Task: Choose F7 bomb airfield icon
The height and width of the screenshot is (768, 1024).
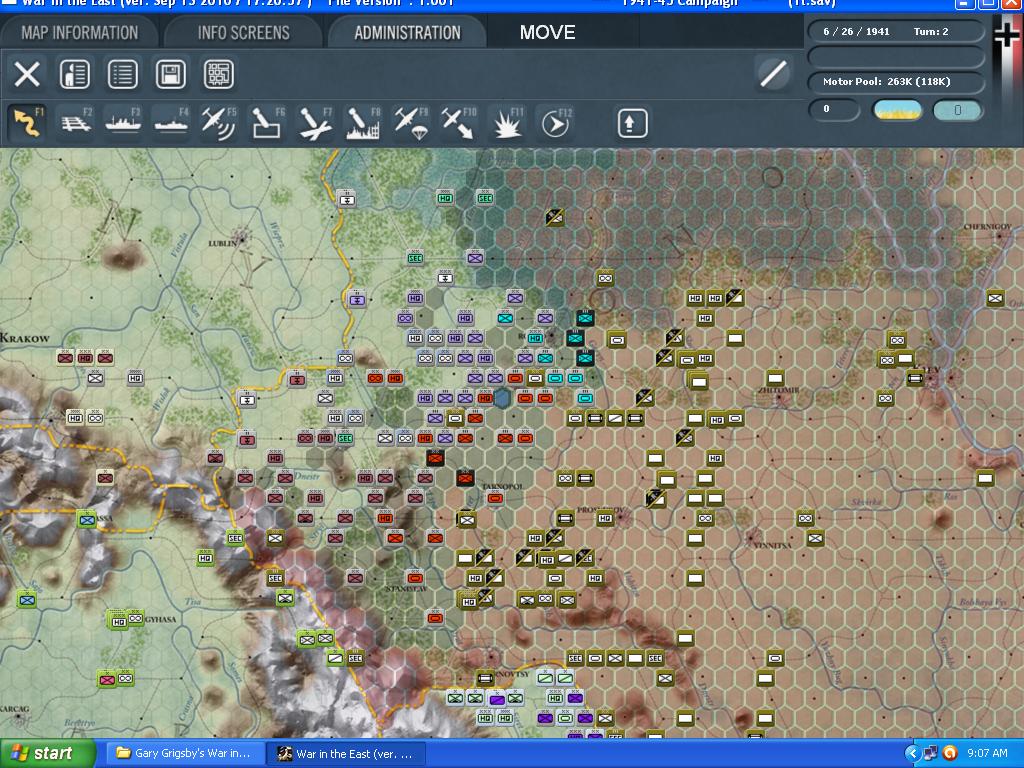Action: 315,123
